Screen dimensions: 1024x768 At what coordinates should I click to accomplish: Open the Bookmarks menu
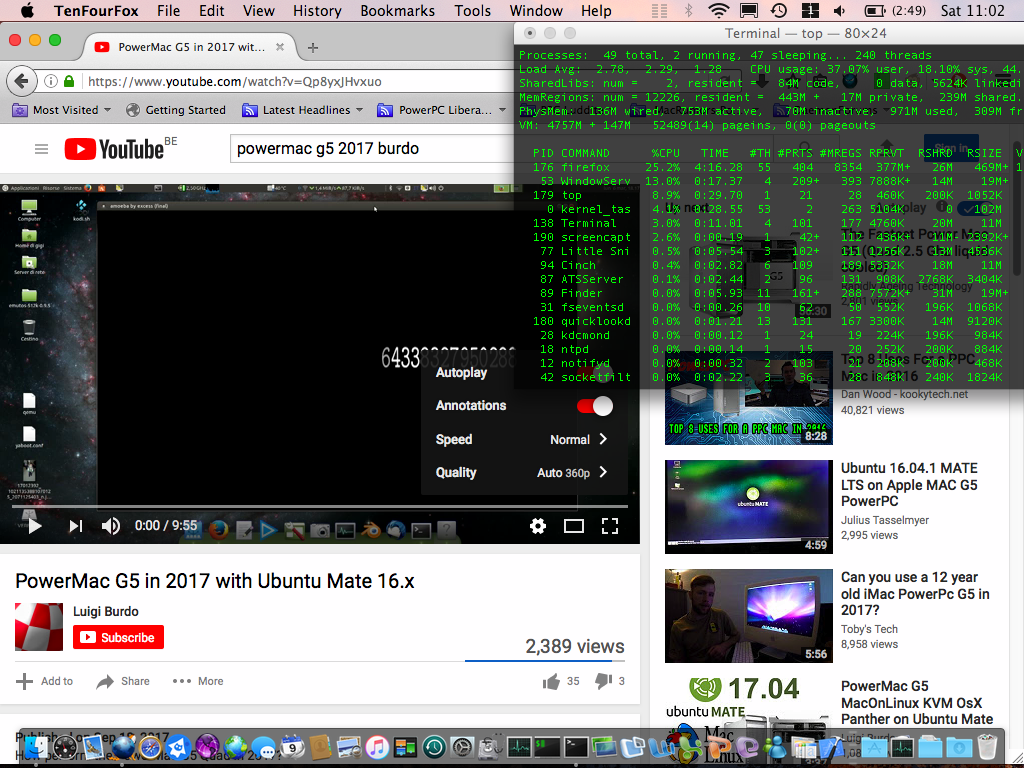398,11
